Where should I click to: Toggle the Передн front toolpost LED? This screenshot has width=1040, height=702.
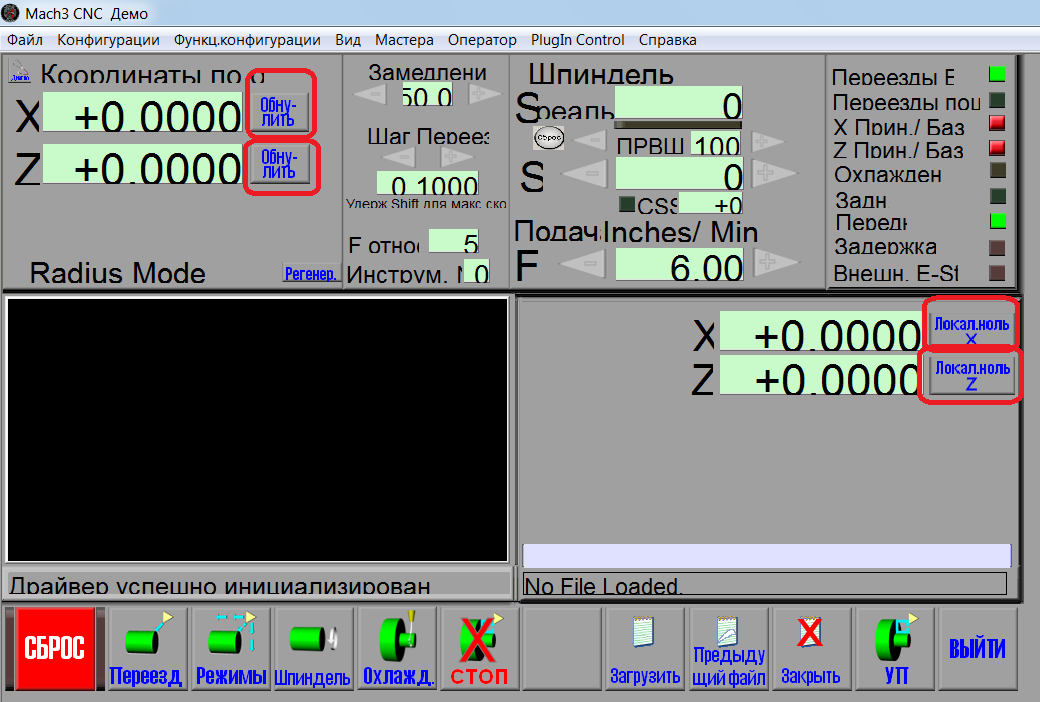pyautogui.click(x=998, y=221)
